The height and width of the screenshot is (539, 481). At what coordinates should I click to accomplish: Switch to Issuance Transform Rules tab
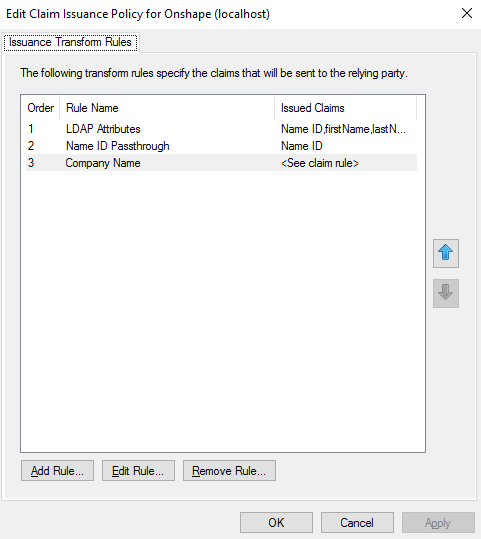click(70, 42)
